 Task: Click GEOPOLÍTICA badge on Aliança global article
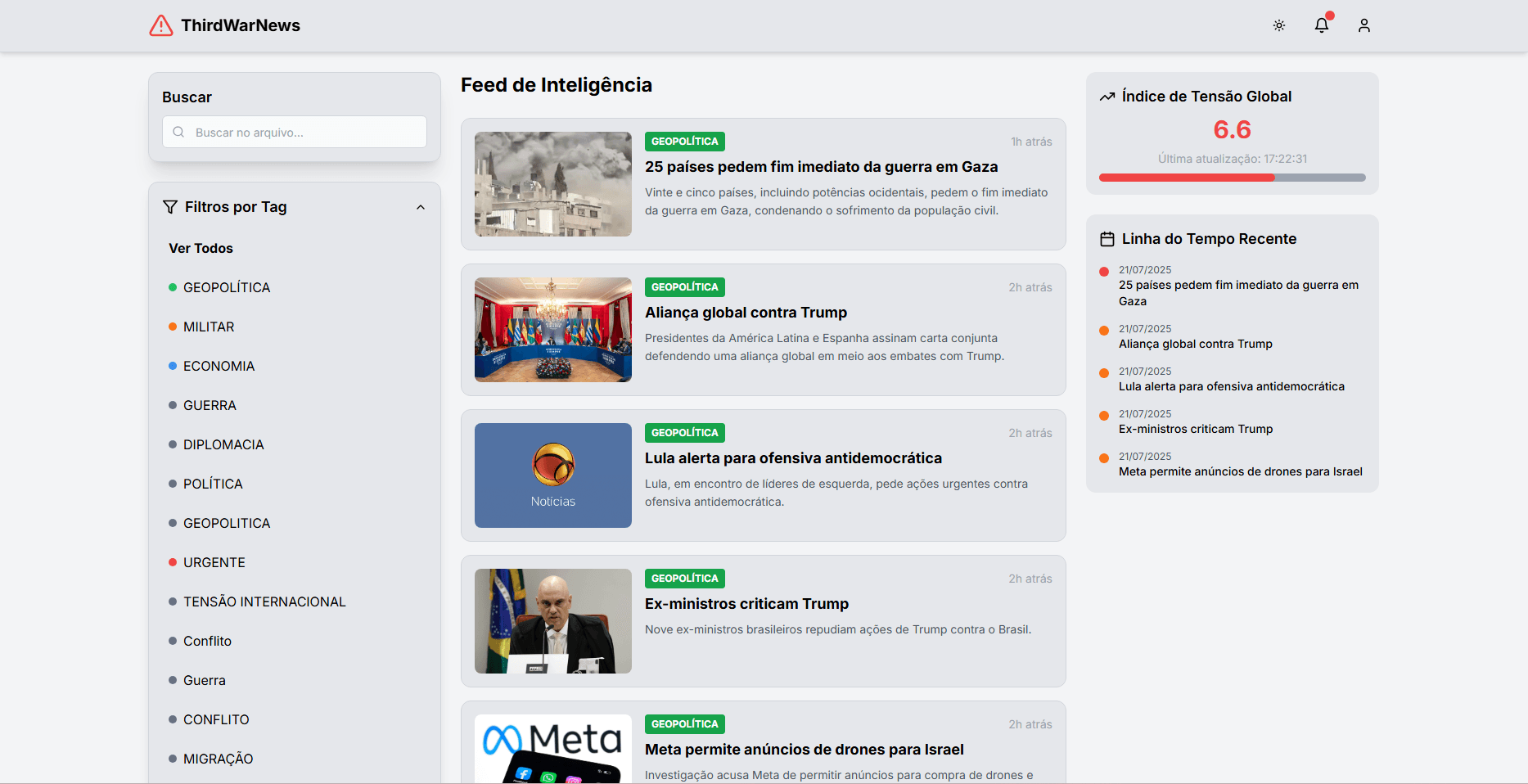[685, 287]
